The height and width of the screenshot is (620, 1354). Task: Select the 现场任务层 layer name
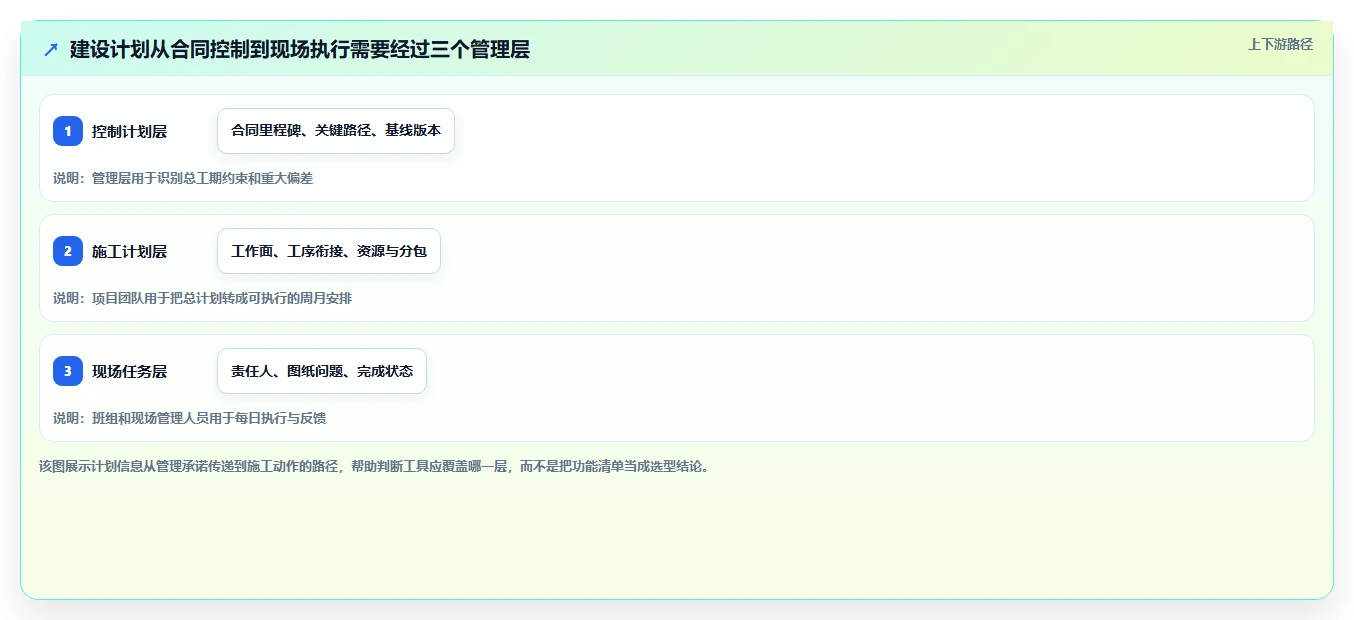coord(129,371)
